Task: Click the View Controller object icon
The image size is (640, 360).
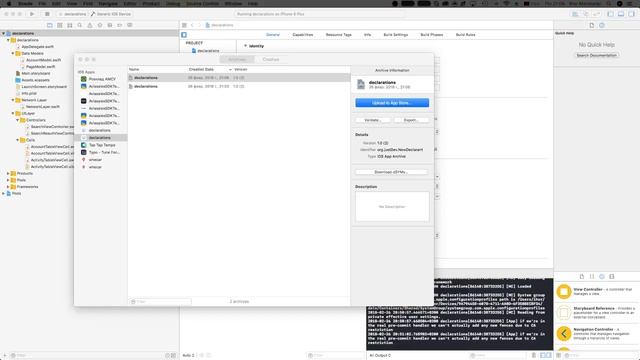Action: click(x=564, y=292)
